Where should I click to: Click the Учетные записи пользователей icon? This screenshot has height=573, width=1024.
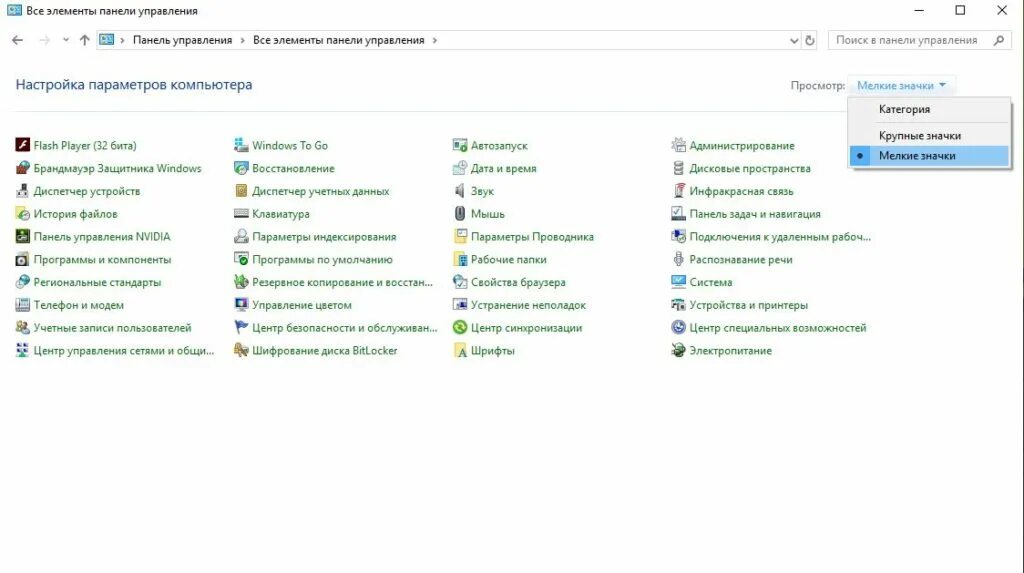22,328
